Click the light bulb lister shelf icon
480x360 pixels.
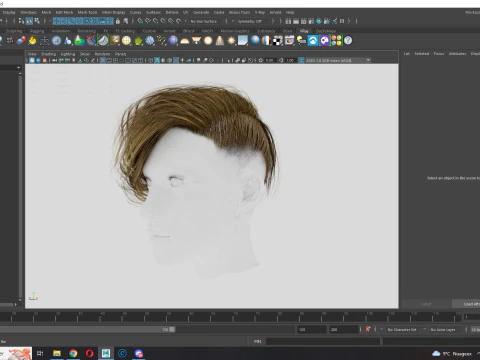[301, 41]
